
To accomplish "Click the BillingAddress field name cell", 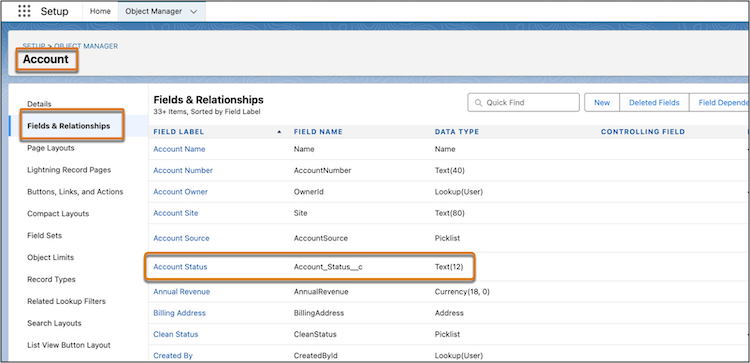I will pos(319,313).
